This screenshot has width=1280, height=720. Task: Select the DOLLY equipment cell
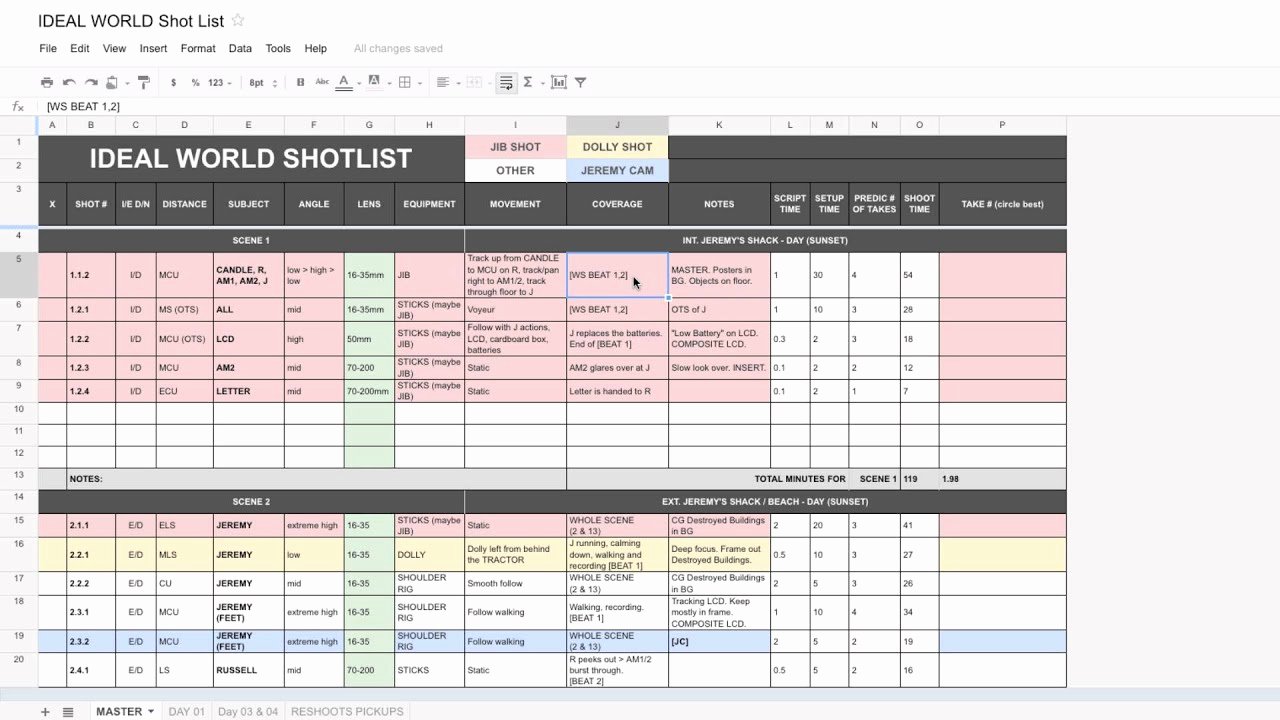[x=429, y=555]
